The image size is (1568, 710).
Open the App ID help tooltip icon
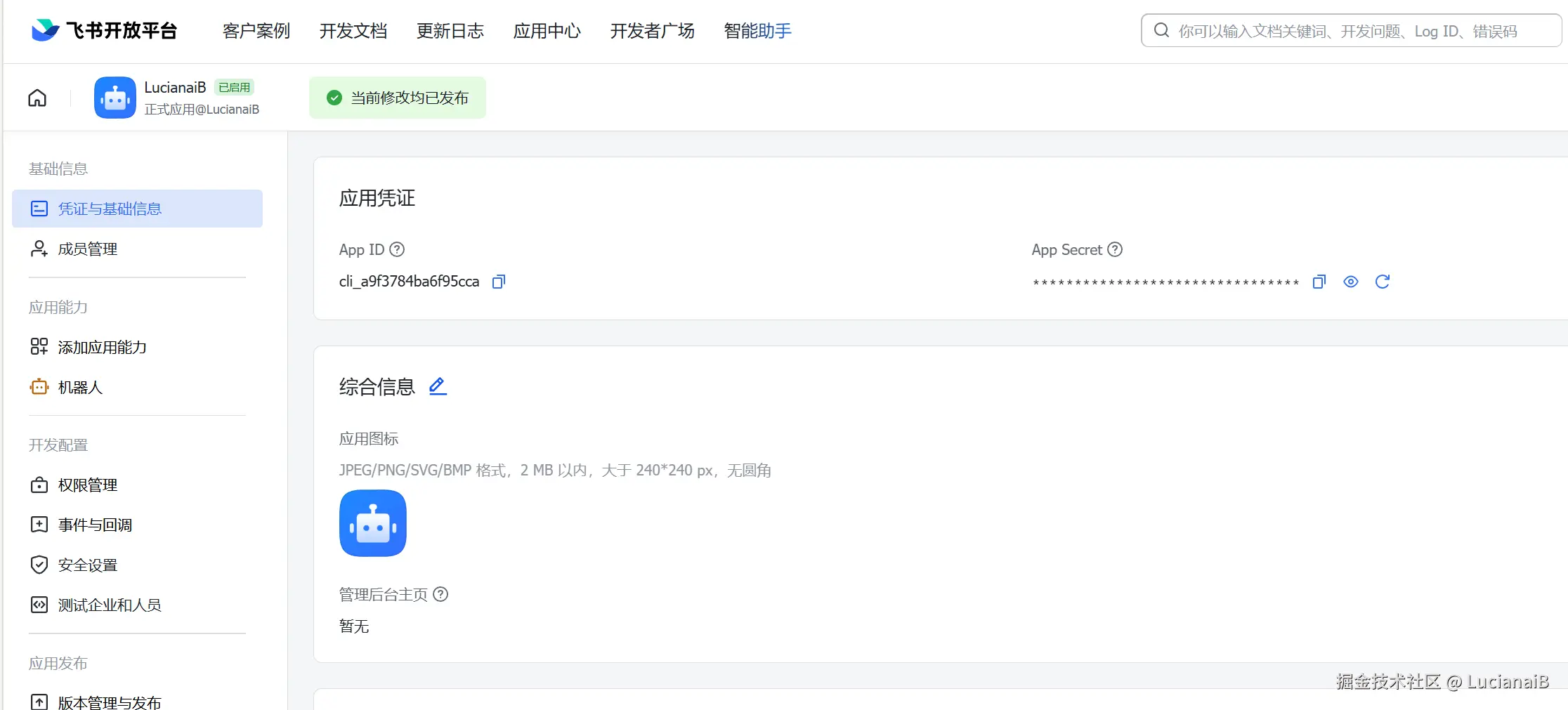coord(397,249)
